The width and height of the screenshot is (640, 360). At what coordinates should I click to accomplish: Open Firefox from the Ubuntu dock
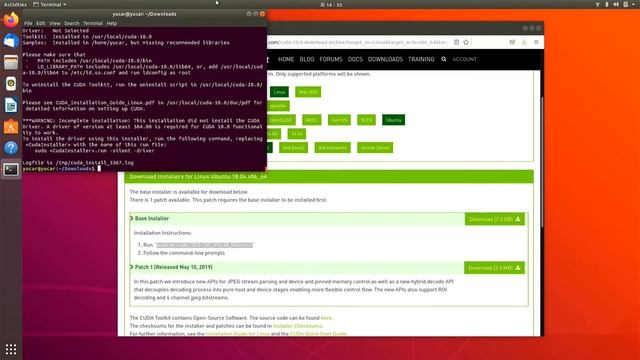[x=11, y=20]
